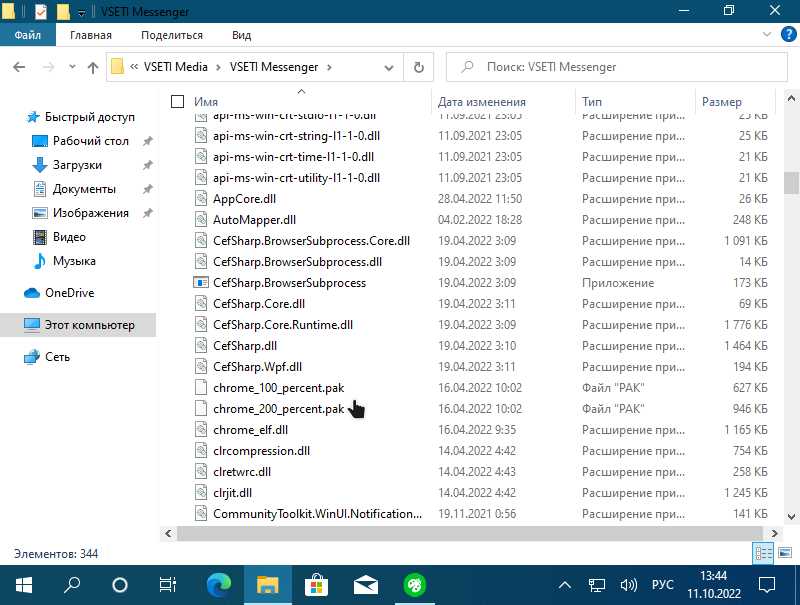Open Mail app from taskbar
The image size is (800, 605).
(365, 585)
